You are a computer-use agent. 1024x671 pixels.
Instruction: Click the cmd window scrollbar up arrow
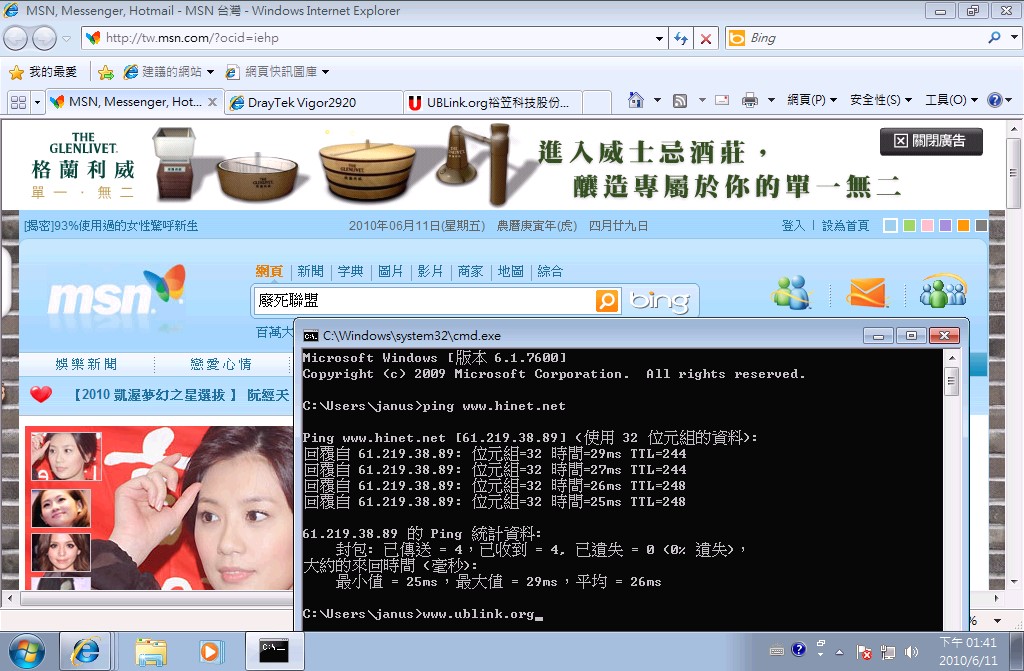coord(952,358)
